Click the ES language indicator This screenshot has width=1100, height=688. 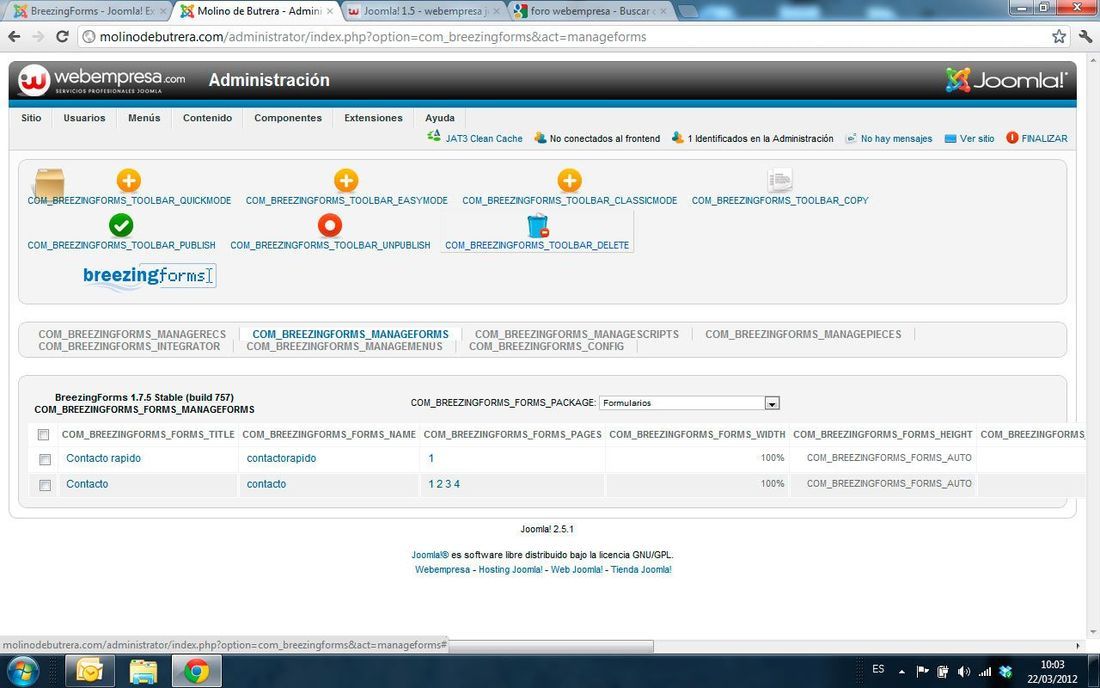878,669
